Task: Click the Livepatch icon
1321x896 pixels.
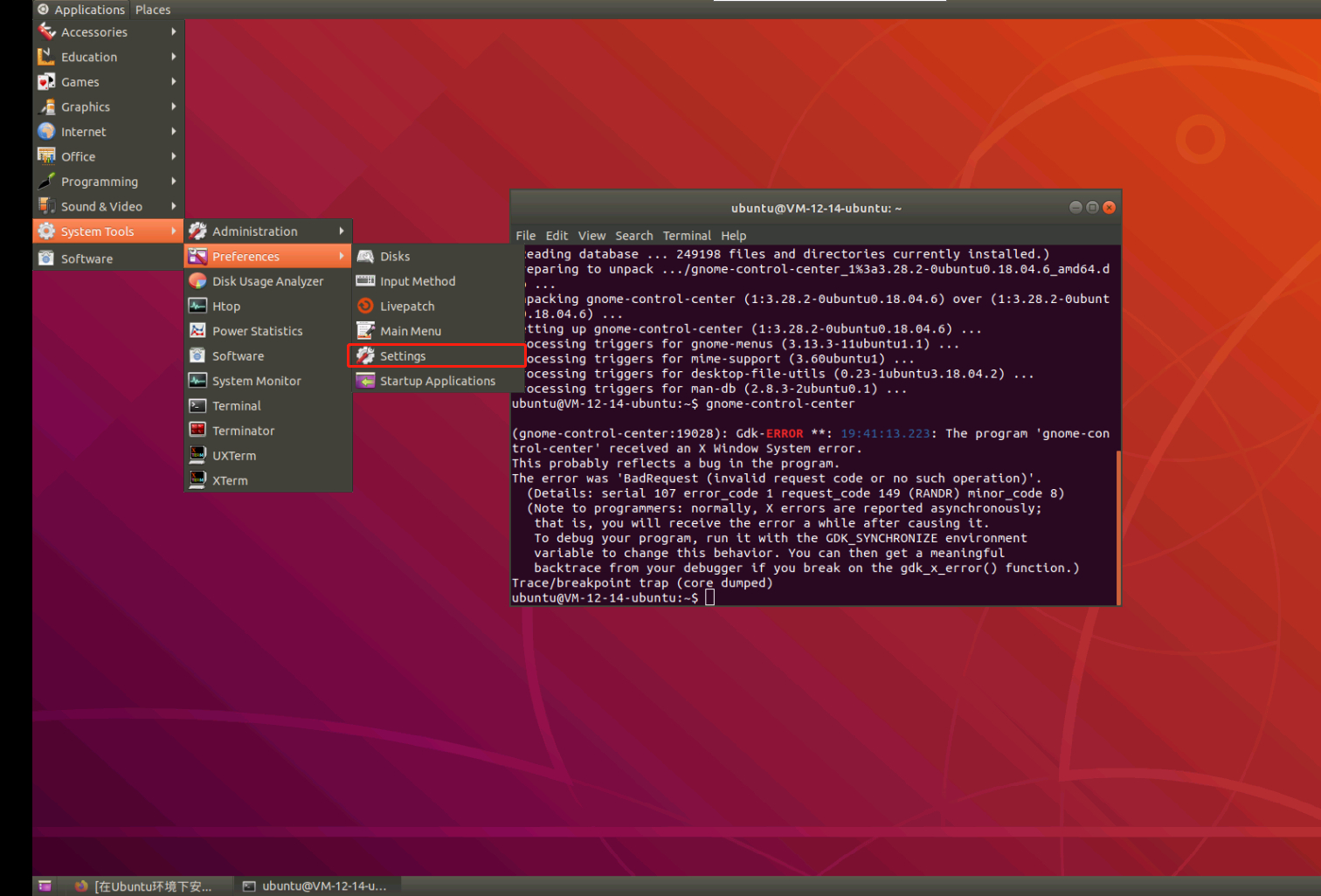Action: coord(365,306)
